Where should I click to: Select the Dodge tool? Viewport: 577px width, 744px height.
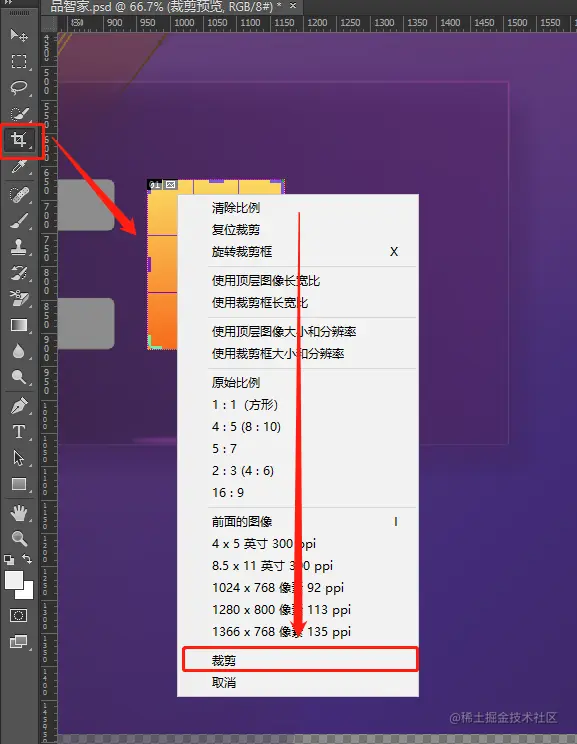pyautogui.click(x=19, y=377)
